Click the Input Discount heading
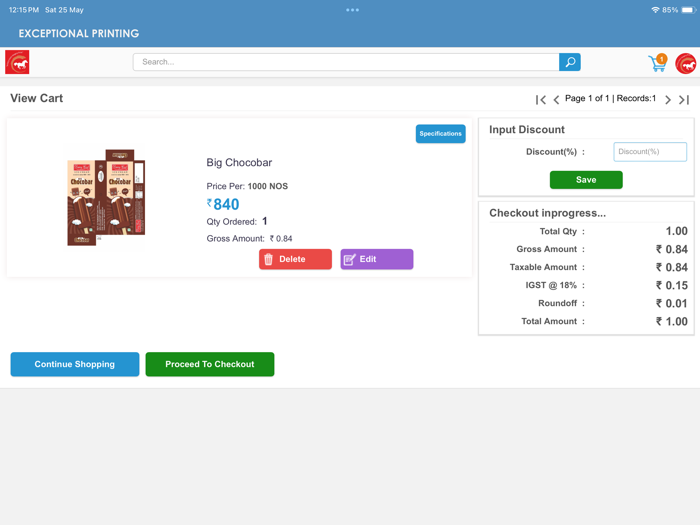The image size is (700, 525). (527, 129)
